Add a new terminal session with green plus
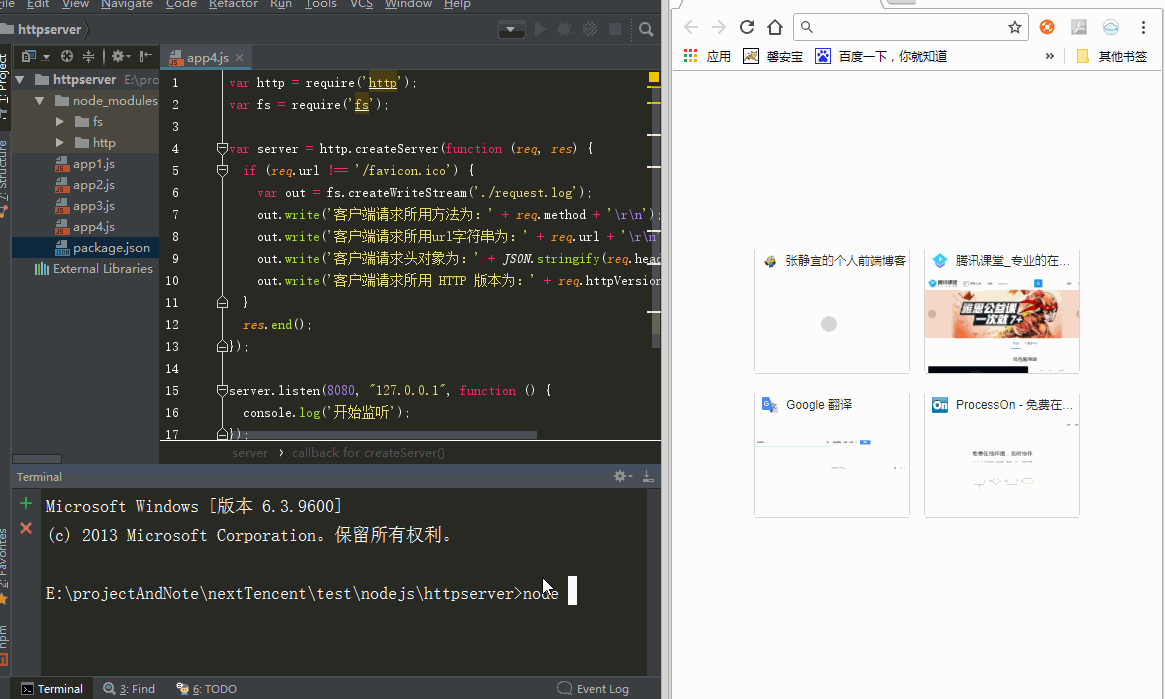1165x699 pixels. point(26,504)
